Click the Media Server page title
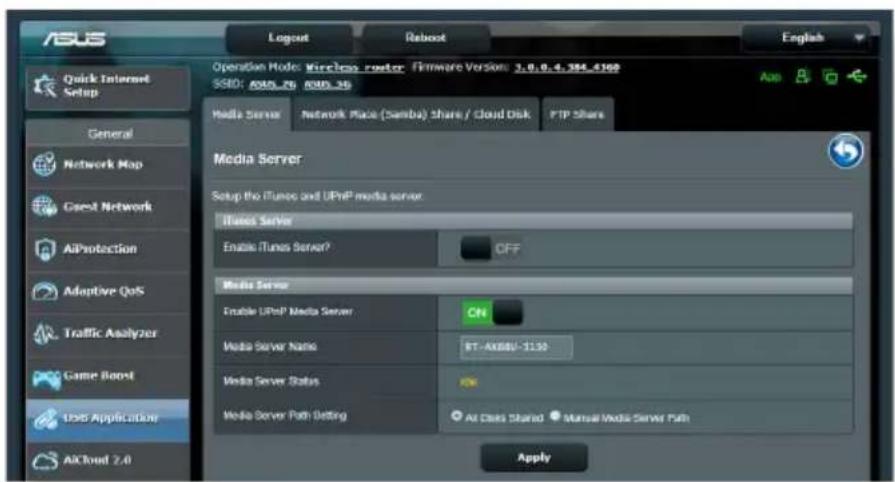The image size is (895, 482). coord(257,159)
